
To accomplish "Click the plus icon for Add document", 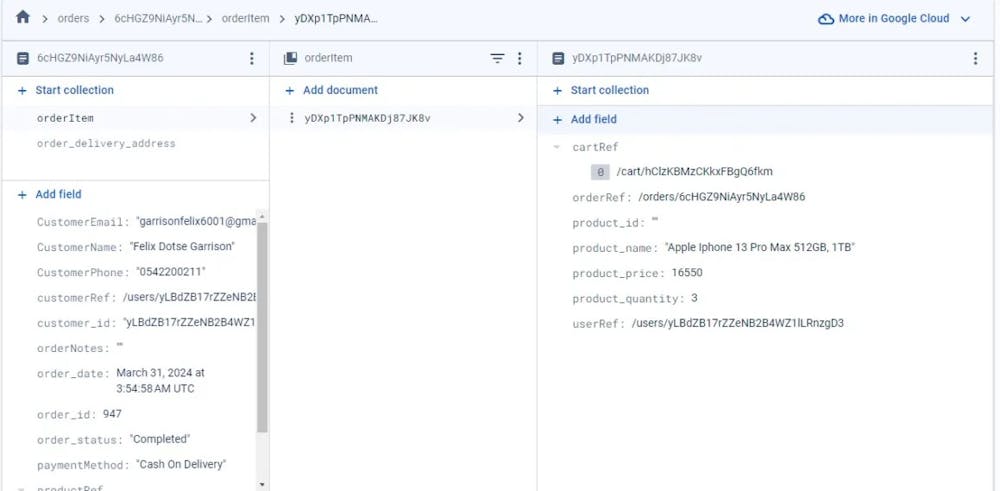I will point(290,90).
